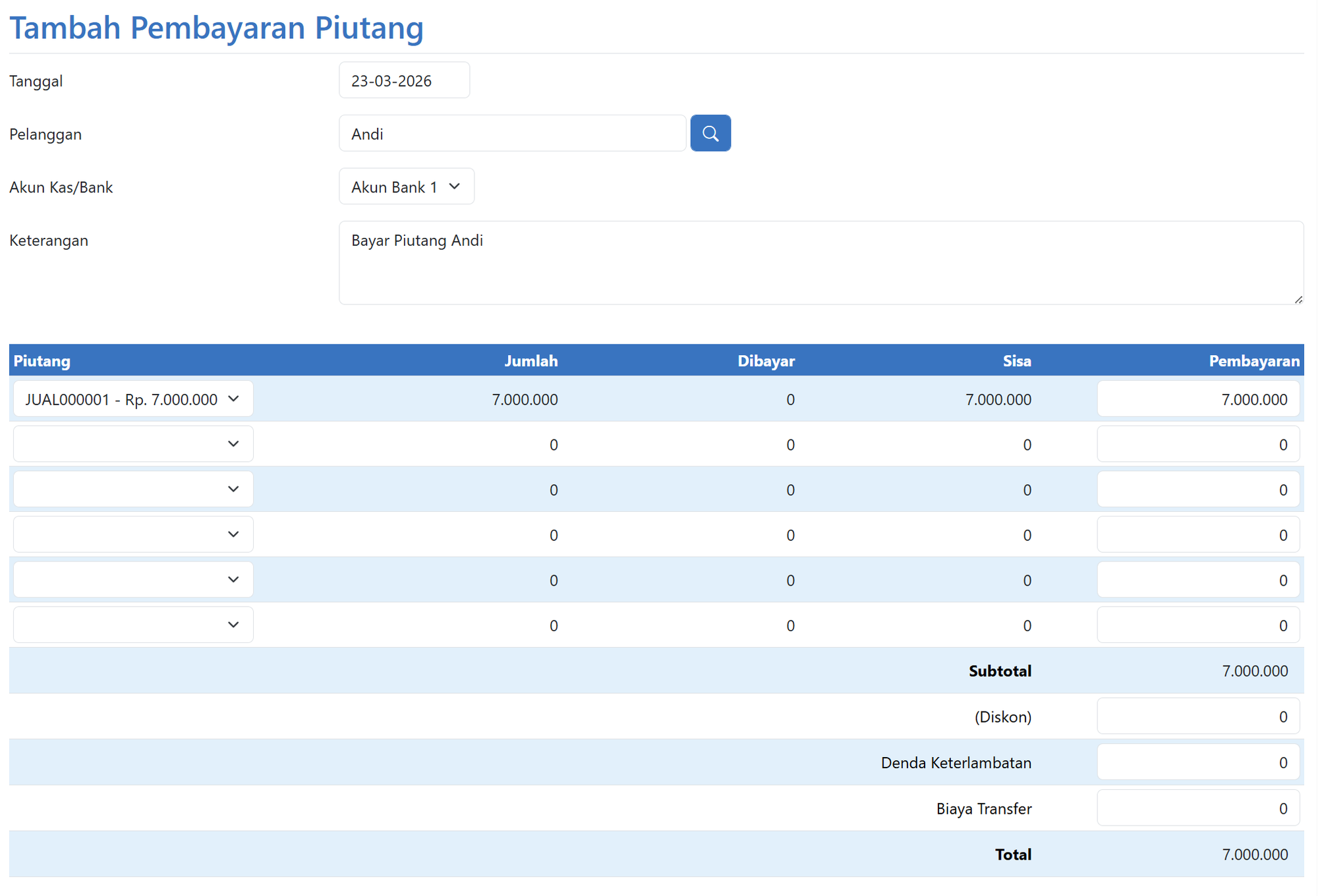Click the Keterangan label
The image size is (1318, 896).
49,240
